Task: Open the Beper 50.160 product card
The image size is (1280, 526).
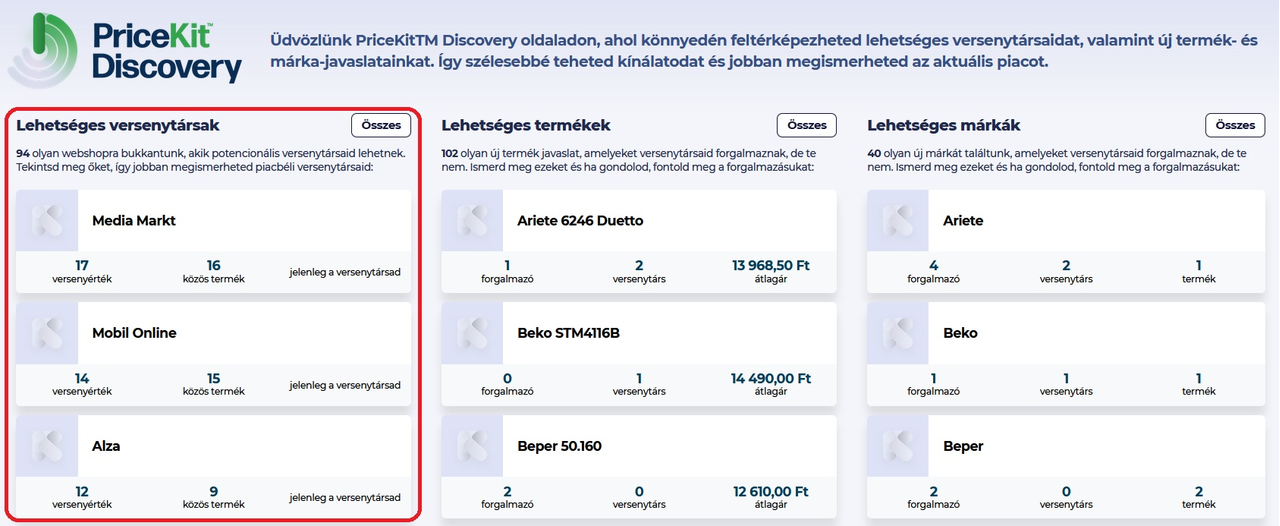Action: tap(640, 466)
